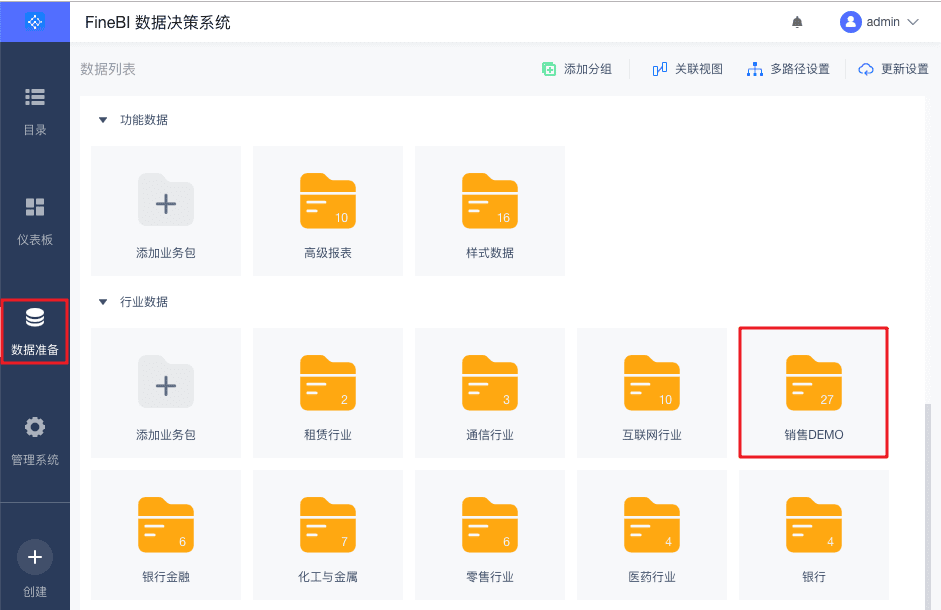This screenshot has height=610, width=941.
Task: Open 多路径设置 text link
Action: 800,69
